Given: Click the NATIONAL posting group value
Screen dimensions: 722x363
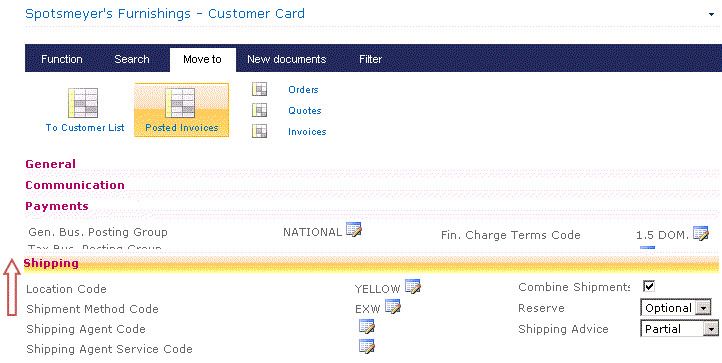Looking at the screenshot, I should 312,232.
